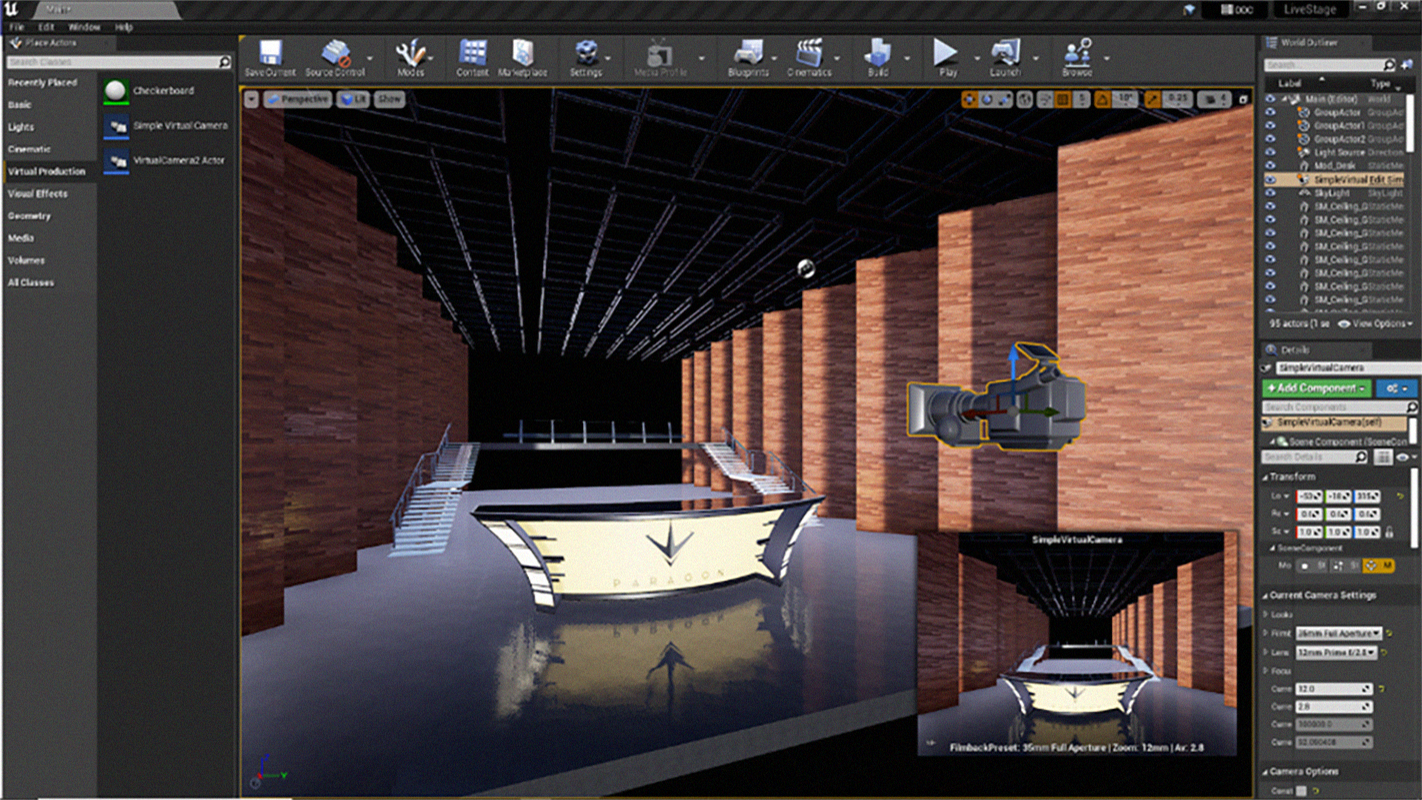The height and width of the screenshot is (800, 1422).
Task: Select SimpleVirtualCamera(self) component
Action: click(1335, 423)
